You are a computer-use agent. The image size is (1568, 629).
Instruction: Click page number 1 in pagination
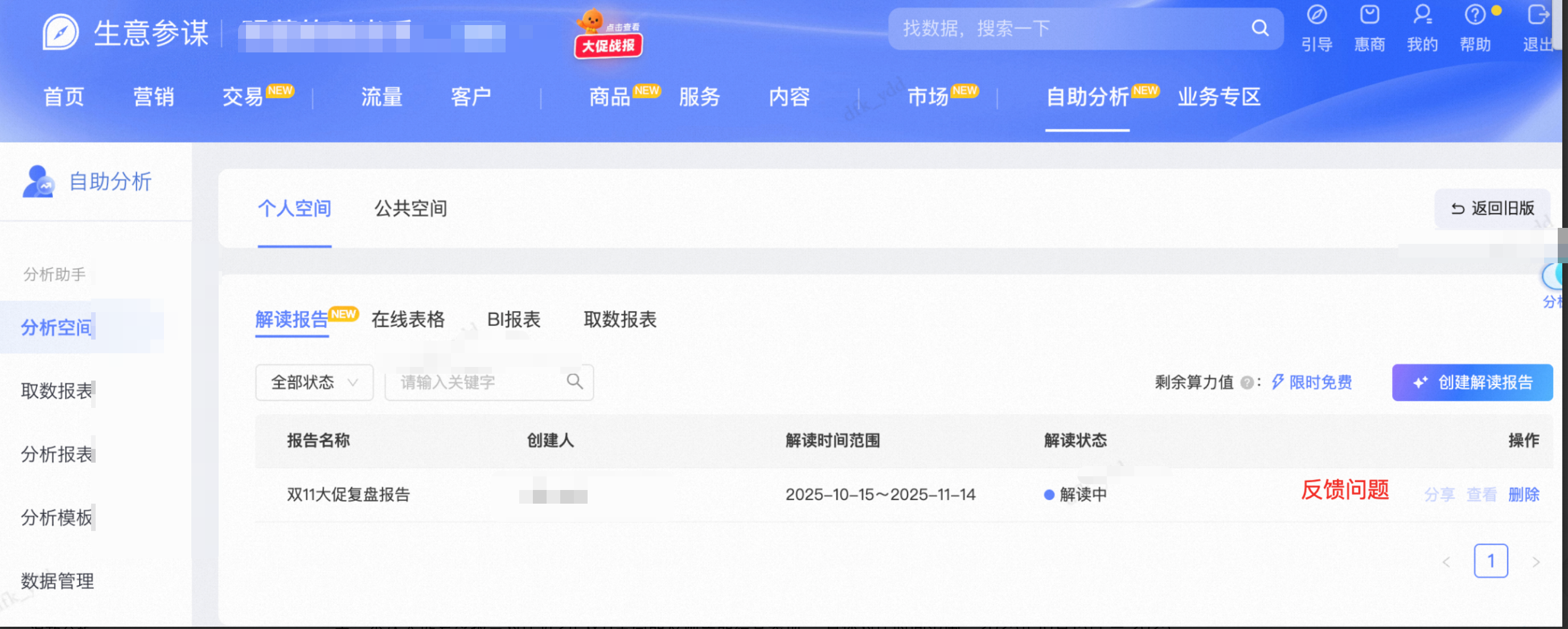[x=1491, y=561]
